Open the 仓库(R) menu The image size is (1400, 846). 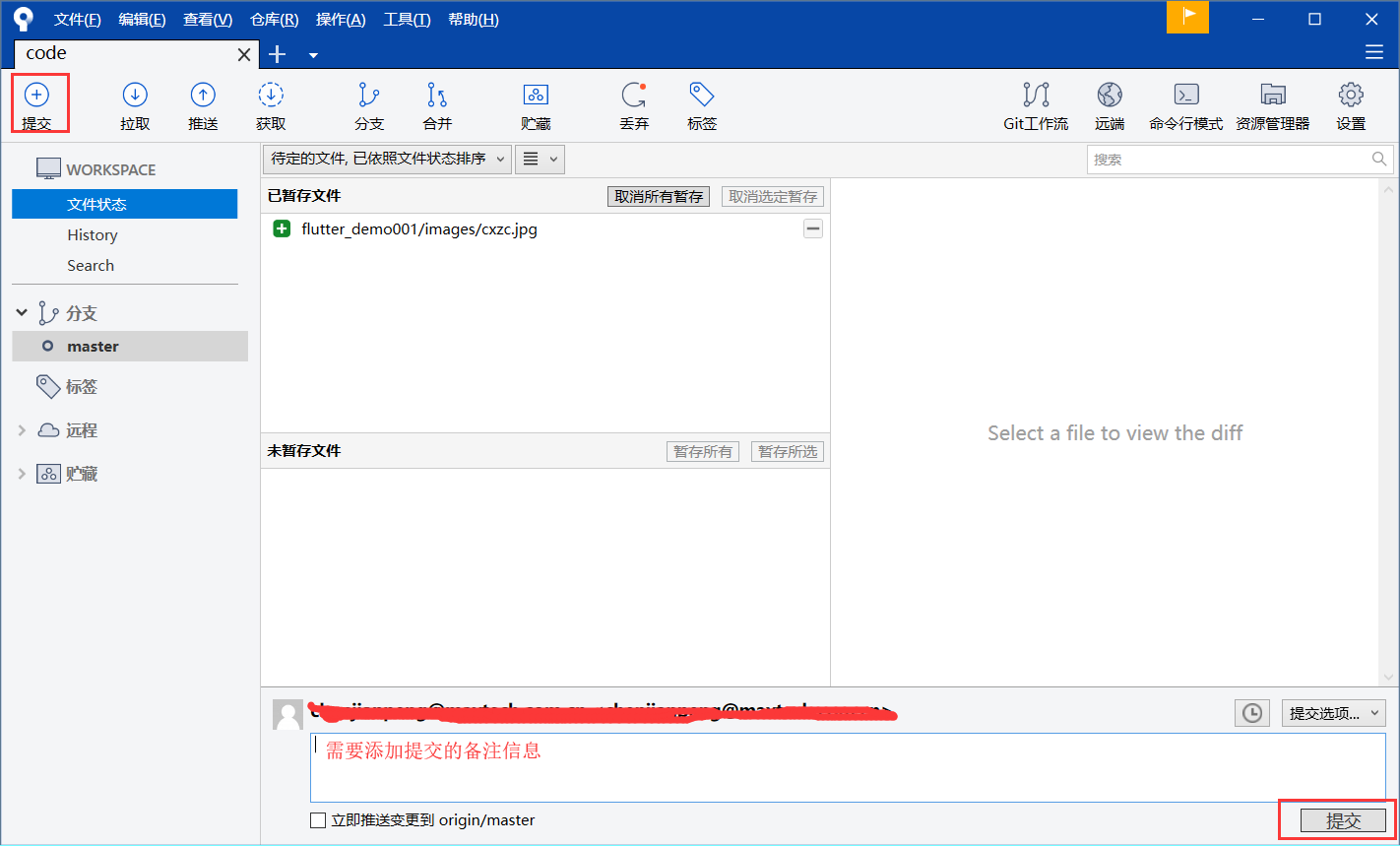273,19
